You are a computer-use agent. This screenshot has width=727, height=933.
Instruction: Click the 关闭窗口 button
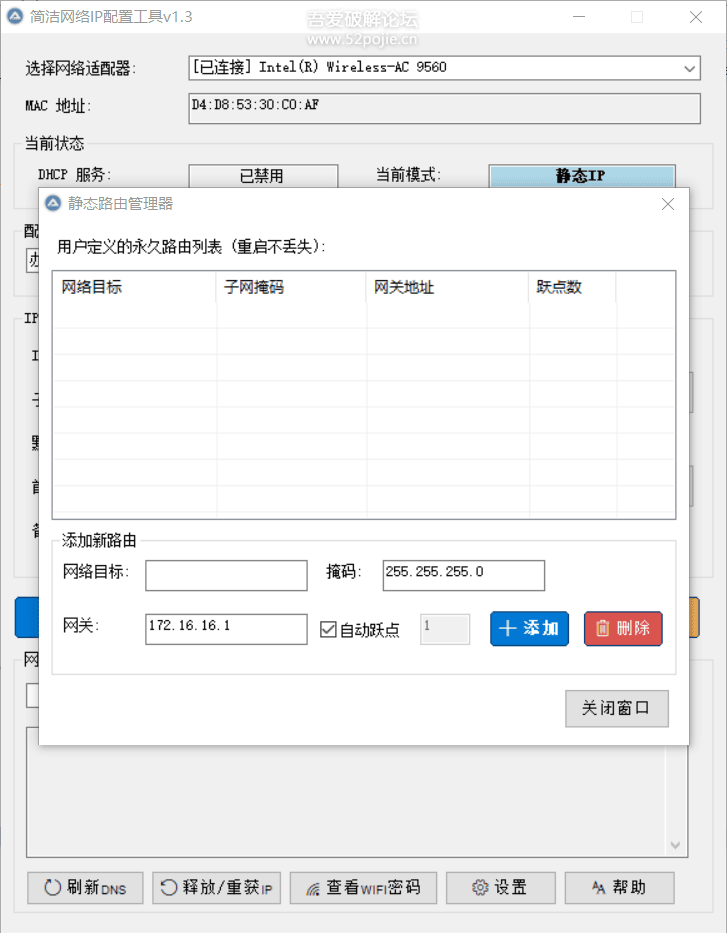click(616, 708)
